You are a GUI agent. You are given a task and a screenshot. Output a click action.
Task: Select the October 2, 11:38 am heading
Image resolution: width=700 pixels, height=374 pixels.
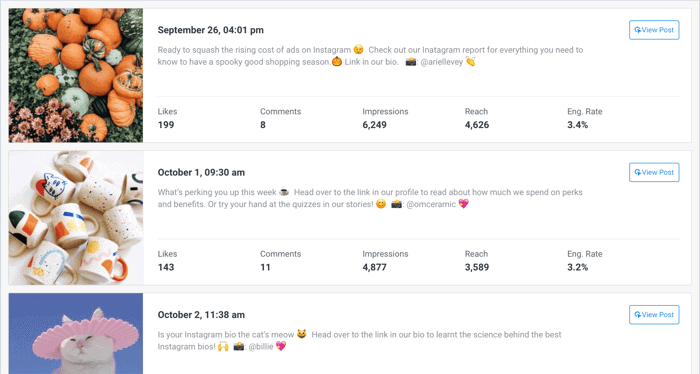[x=201, y=315]
